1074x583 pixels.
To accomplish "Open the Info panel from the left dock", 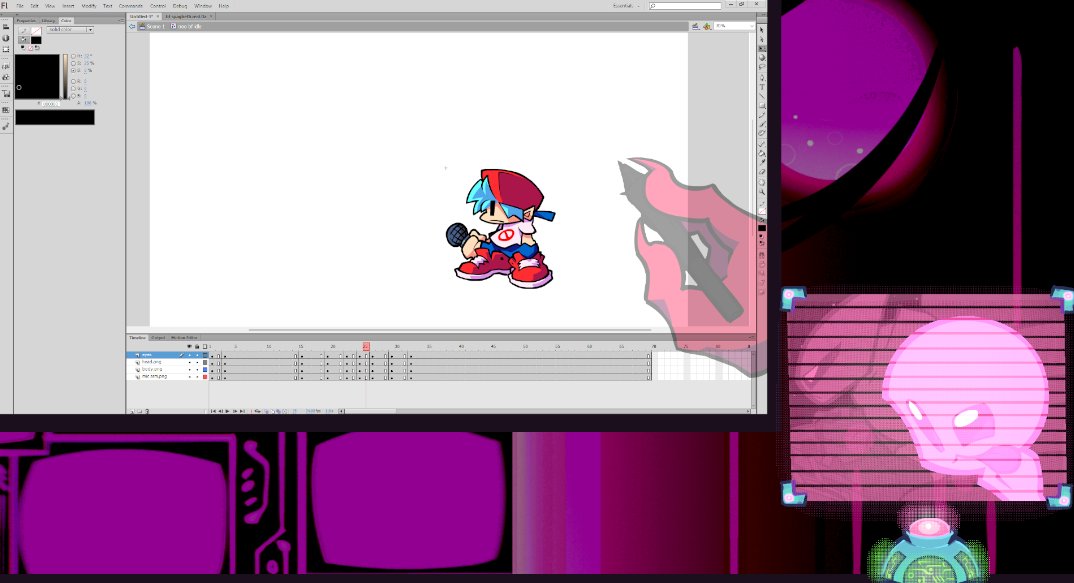I will [5, 38].
